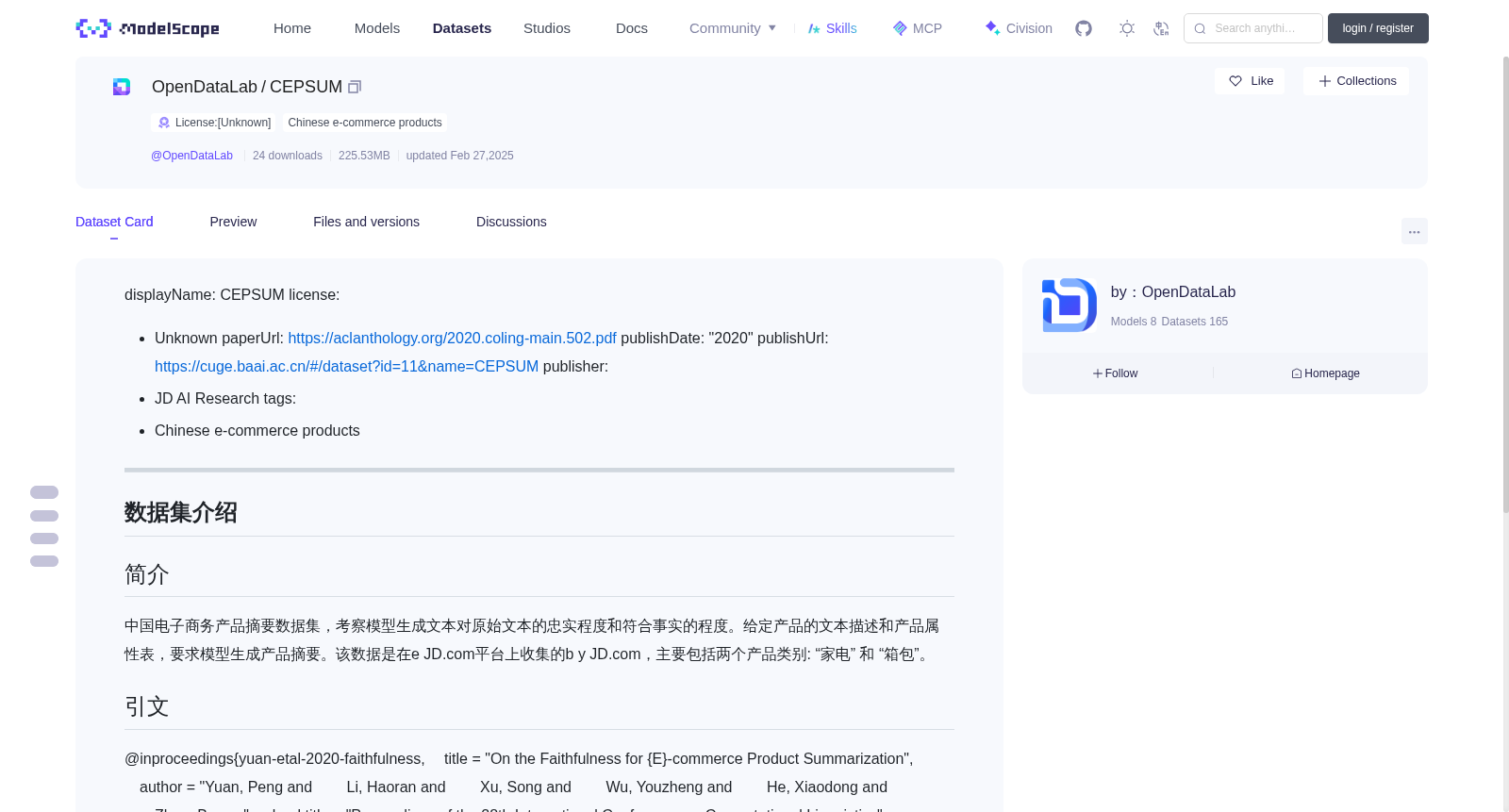Image resolution: width=1509 pixels, height=812 pixels.
Task: Click Datasets 165 count text
Action: (x=1195, y=322)
